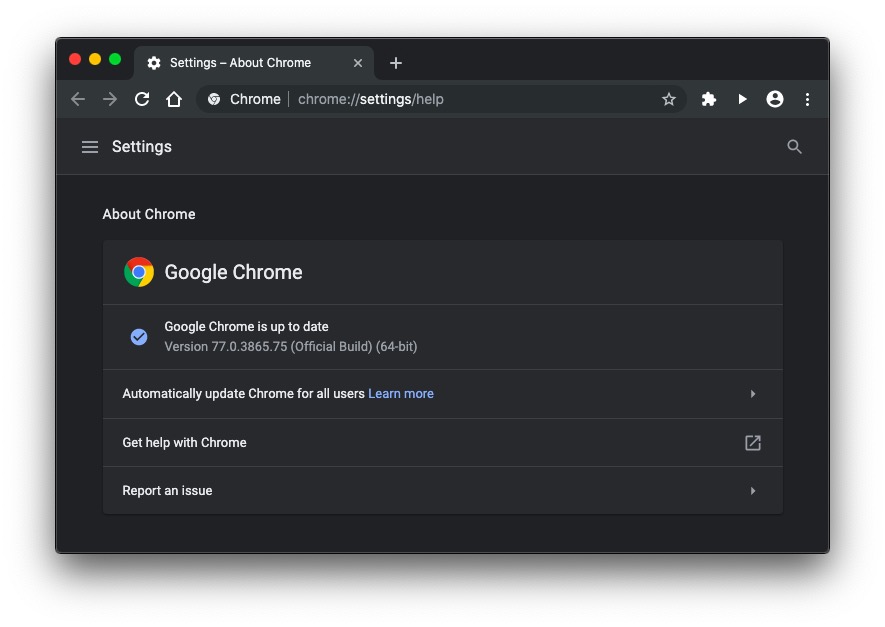Image resolution: width=885 pixels, height=627 pixels.
Task: Click the Learn more link
Action: pyautogui.click(x=401, y=394)
